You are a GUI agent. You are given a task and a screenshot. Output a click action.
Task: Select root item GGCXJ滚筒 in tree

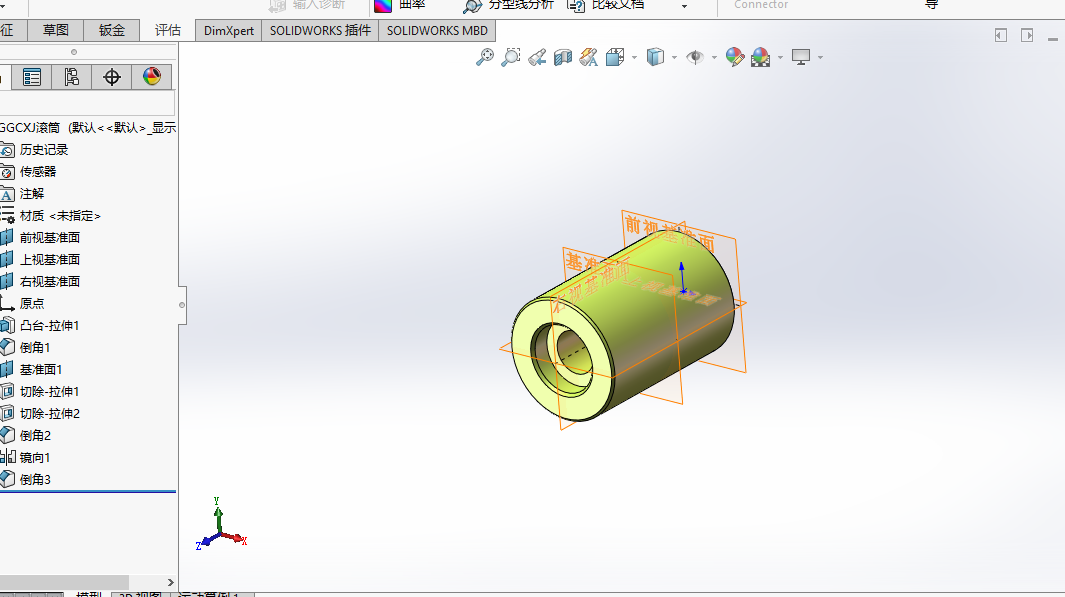point(87,128)
